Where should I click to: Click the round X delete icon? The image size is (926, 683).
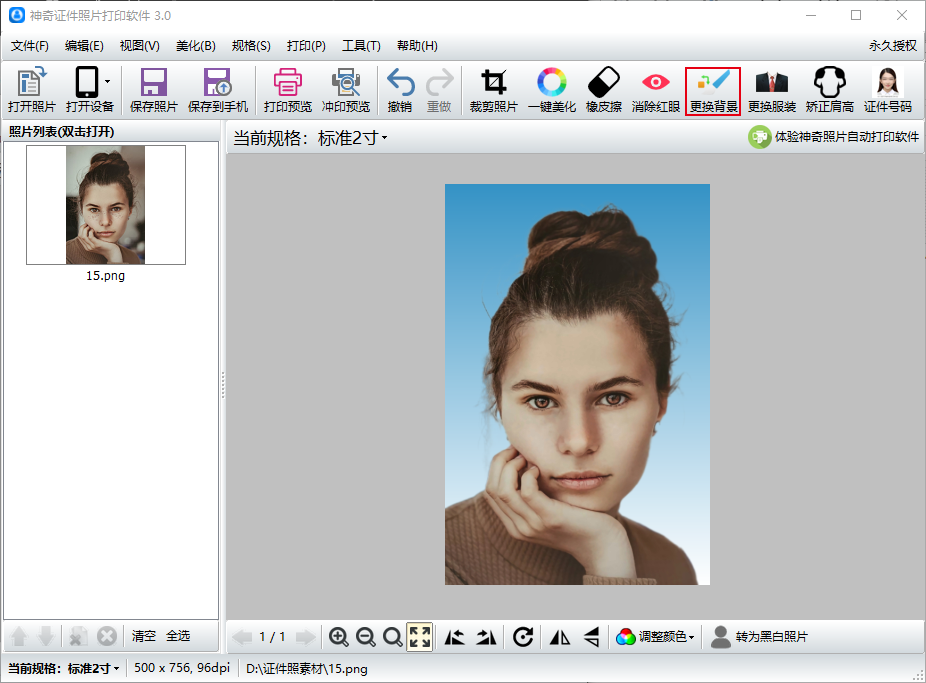[106, 636]
